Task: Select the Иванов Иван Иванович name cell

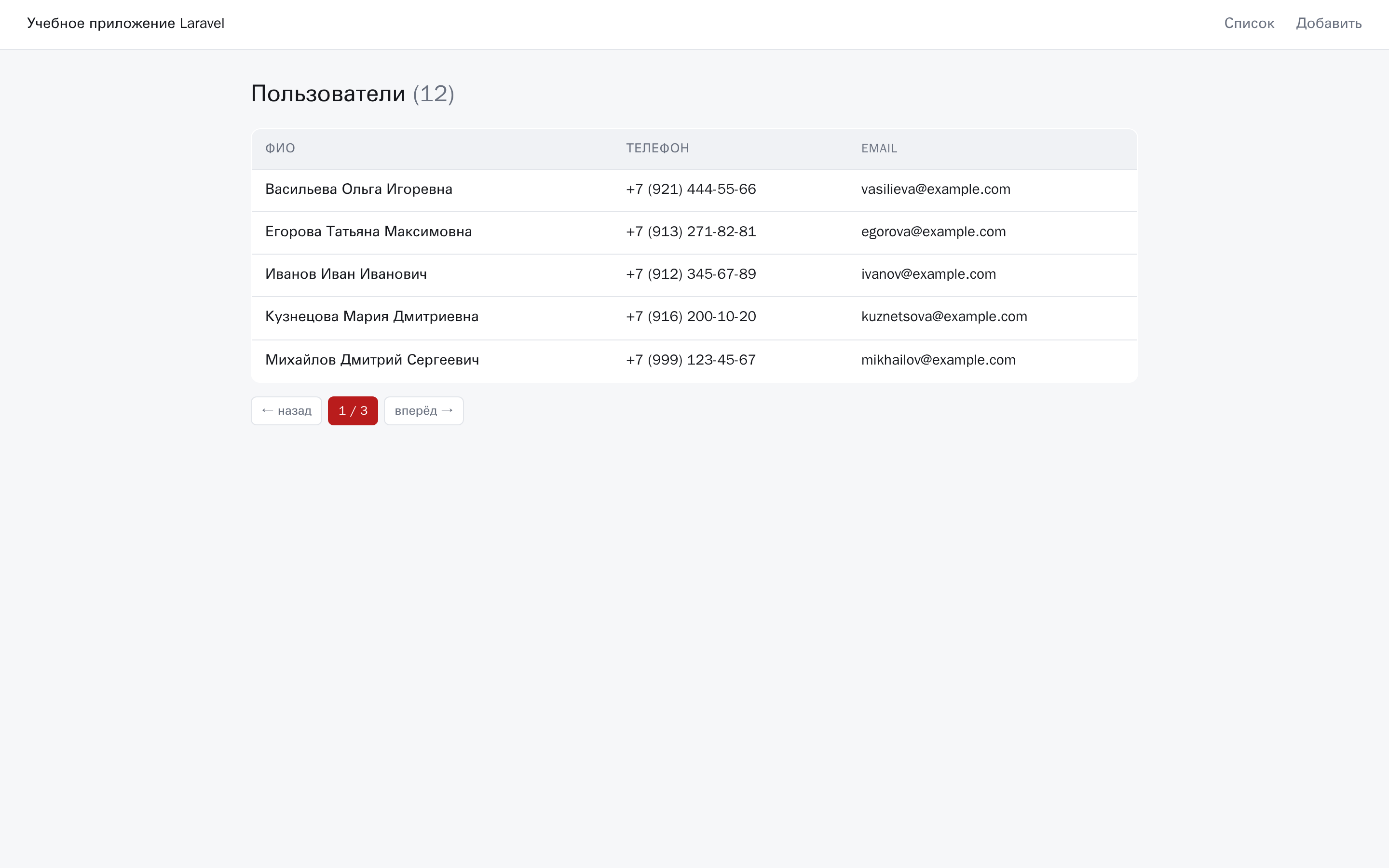Action: (x=346, y=274)
